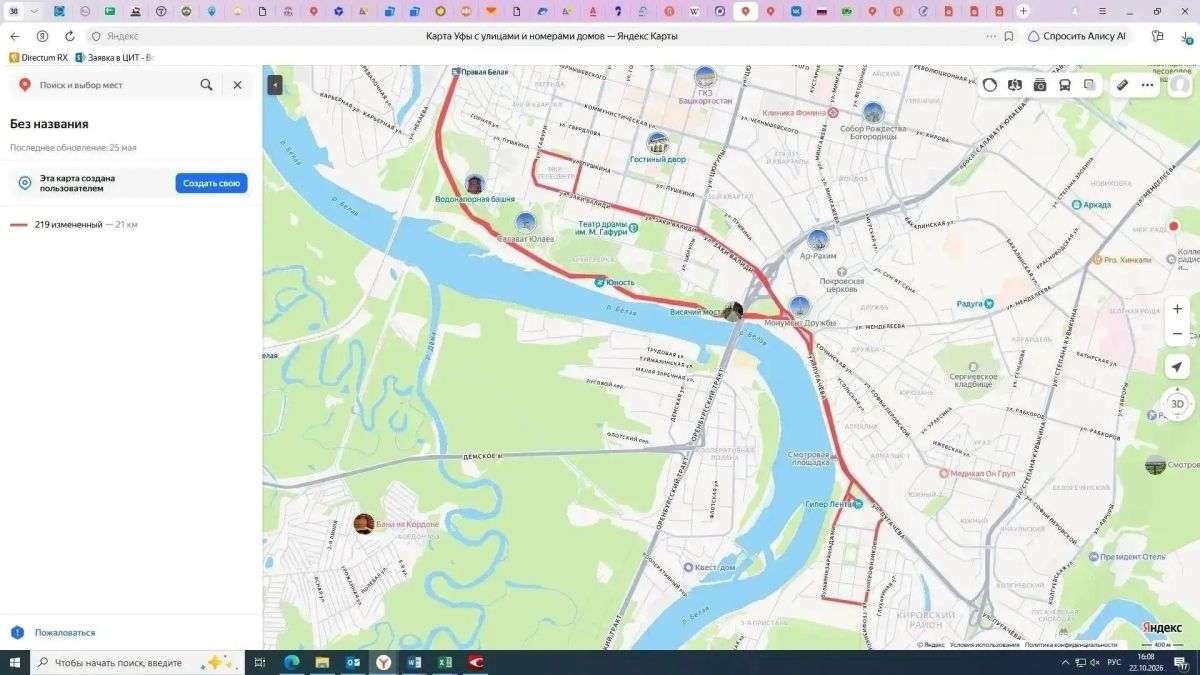Viewport: 1200px width, 675px height.
Task: Toggle the traffic layer on the map
Action: pos(990,85)
